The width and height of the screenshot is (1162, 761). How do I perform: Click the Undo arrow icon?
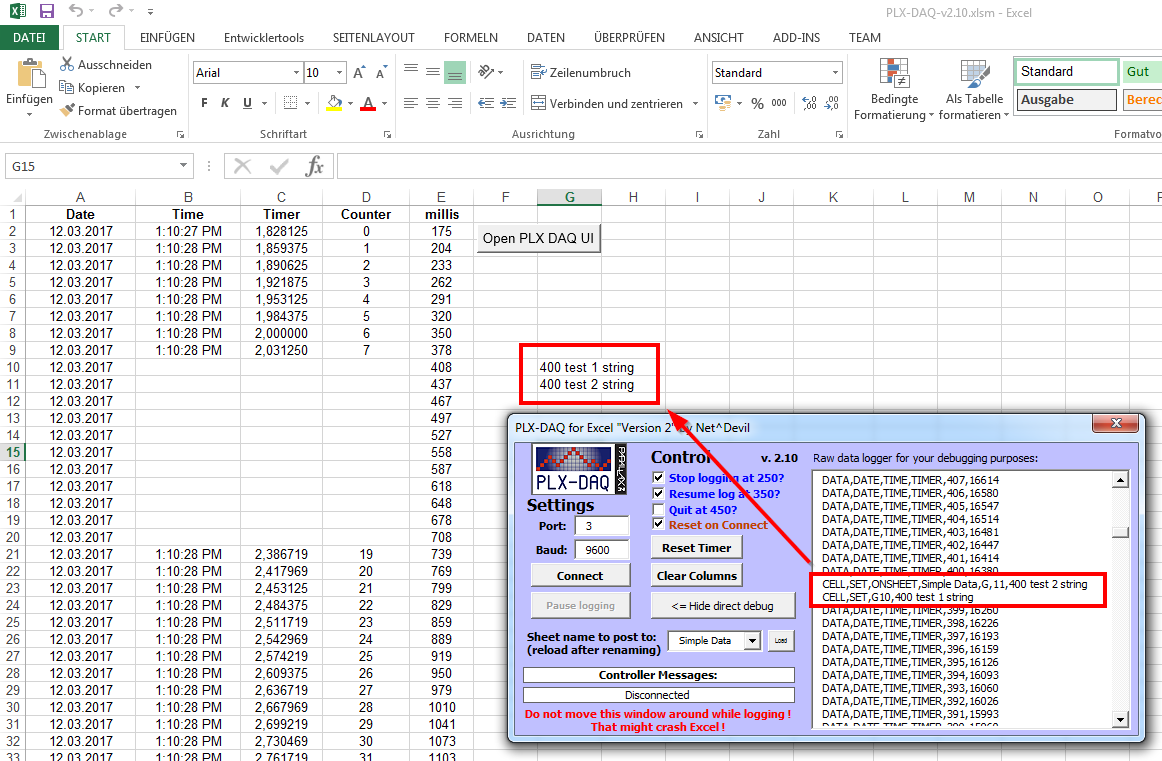[76, 10]
